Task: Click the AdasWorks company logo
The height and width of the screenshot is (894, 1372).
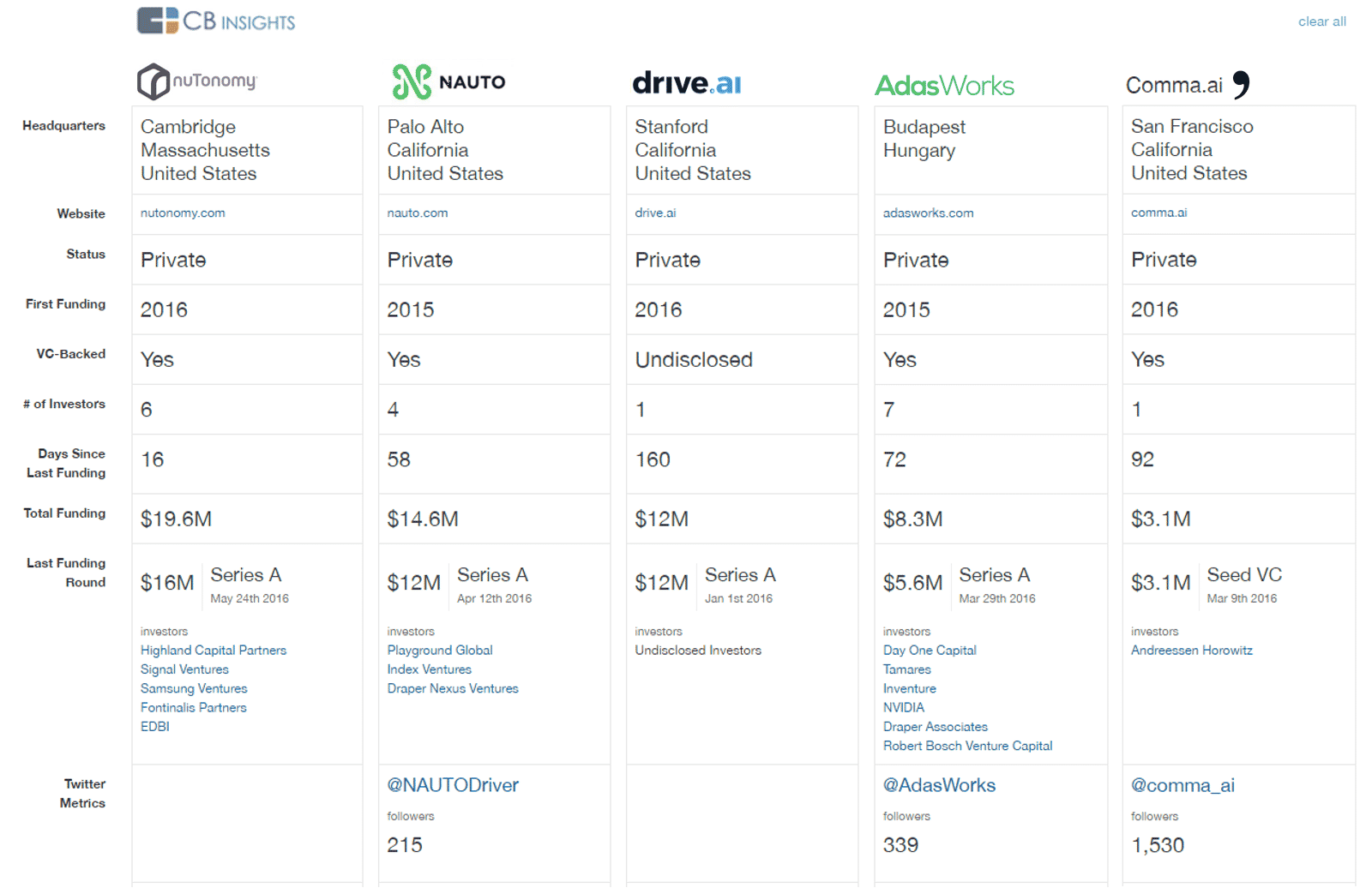Action: tap(944, 85)
